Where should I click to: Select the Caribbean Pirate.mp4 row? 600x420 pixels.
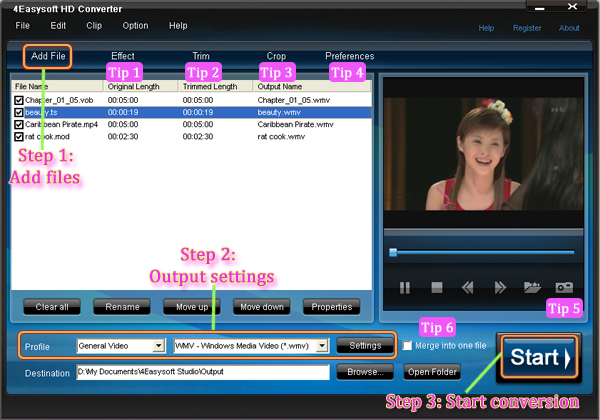(191, 125)
